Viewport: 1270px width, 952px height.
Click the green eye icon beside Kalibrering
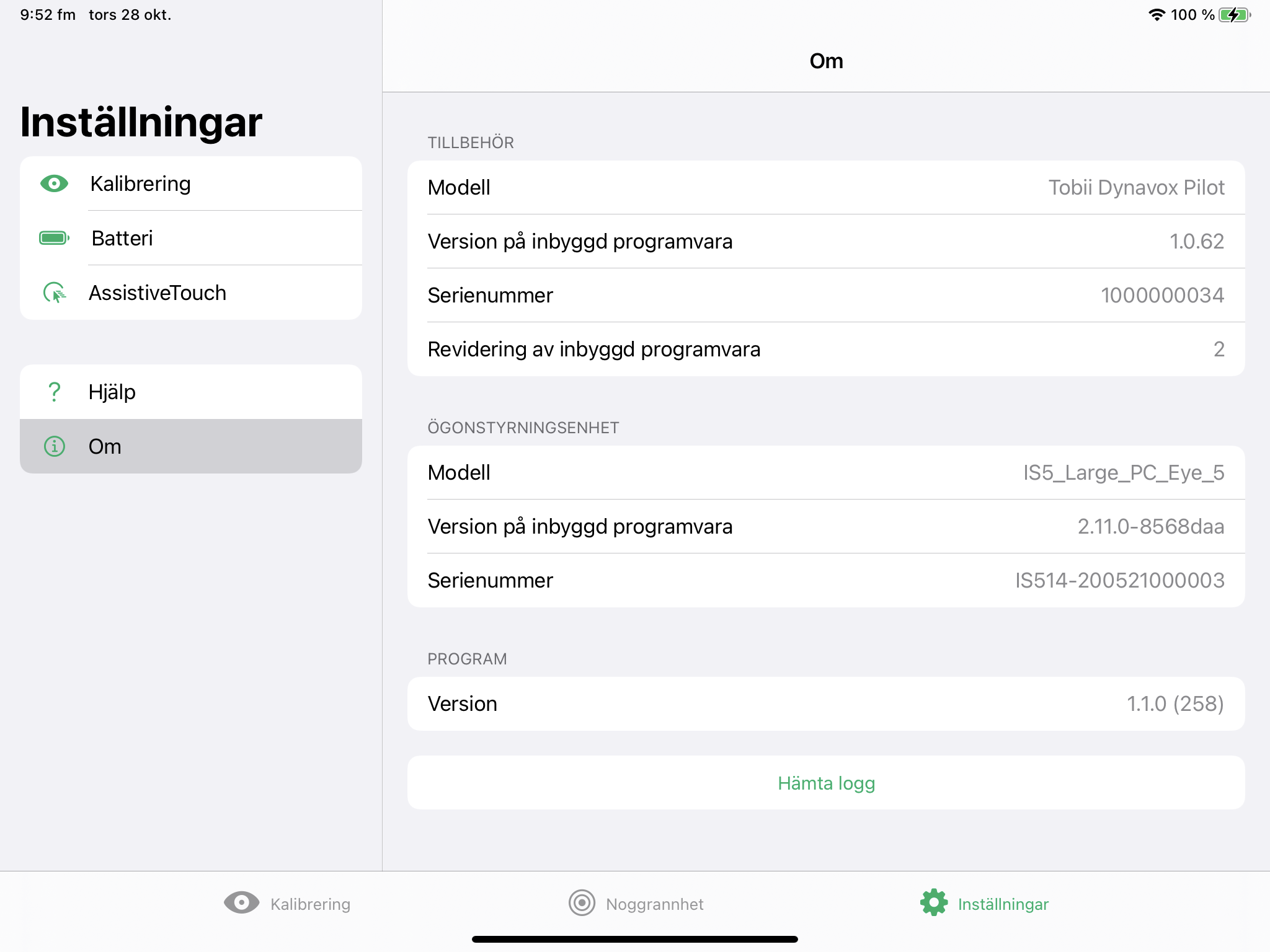click(x=55, y=183)
